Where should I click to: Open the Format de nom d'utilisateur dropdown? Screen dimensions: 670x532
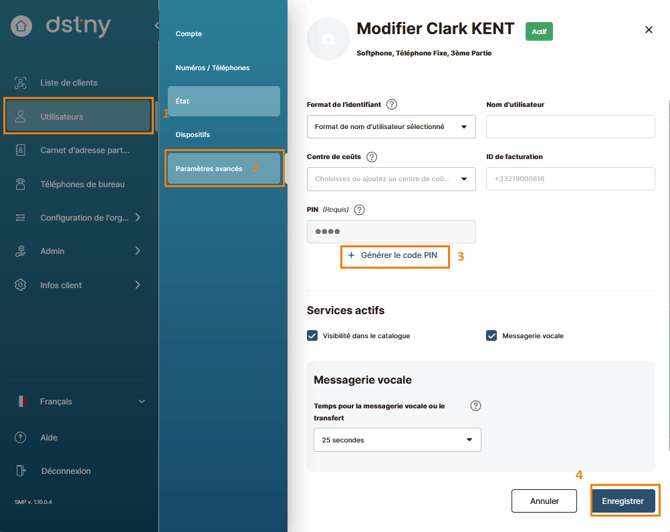click(391, 126)
